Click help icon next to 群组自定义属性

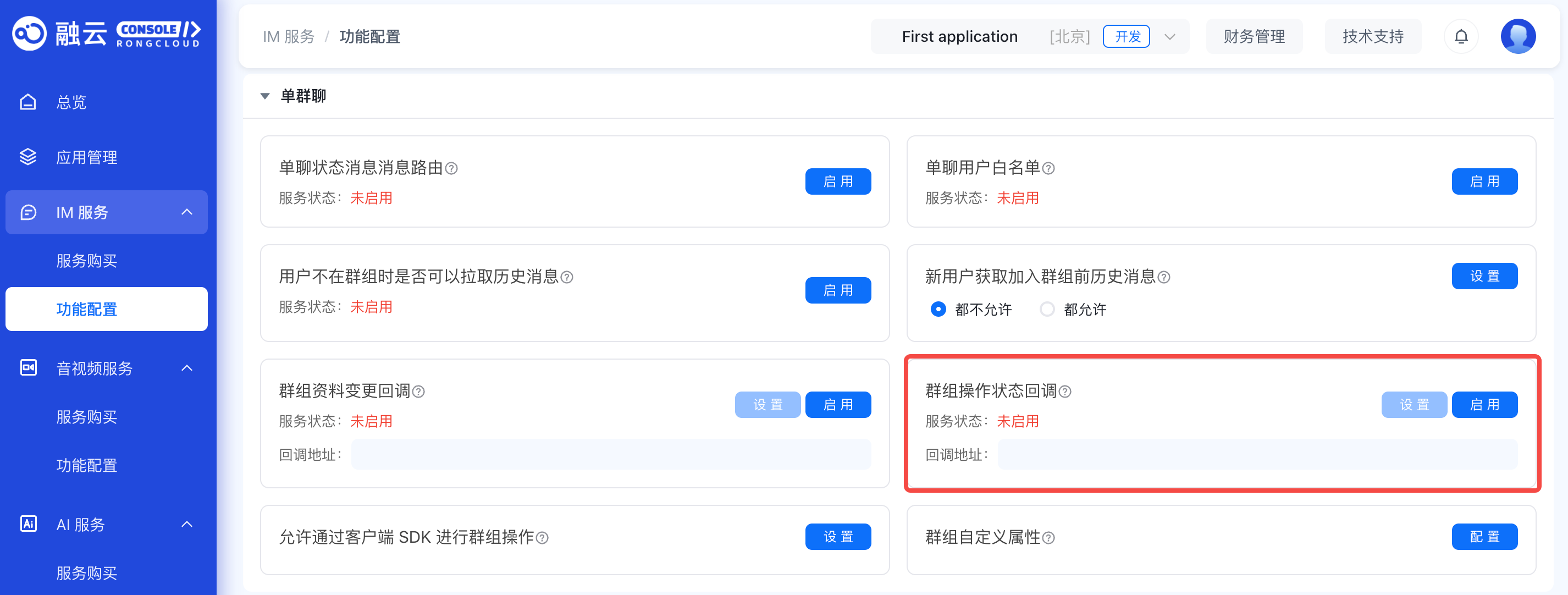tap(1048, 538)
